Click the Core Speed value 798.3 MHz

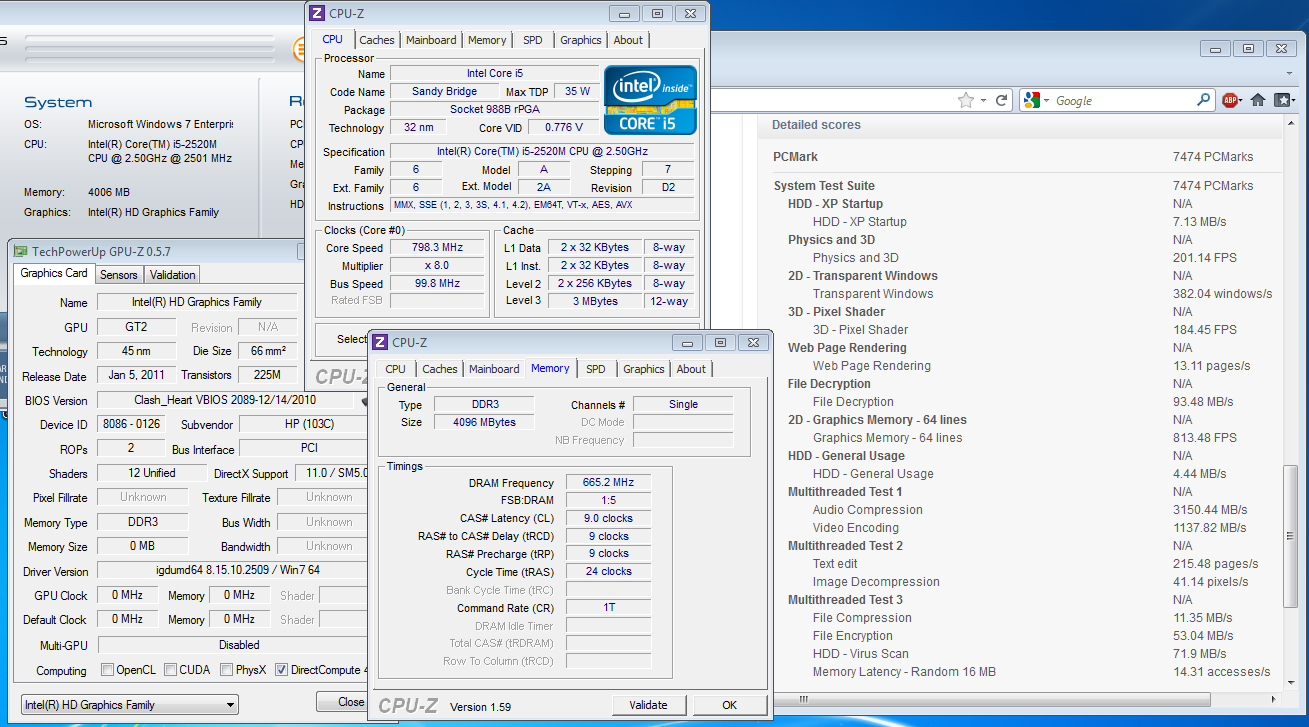click(437, 247)
